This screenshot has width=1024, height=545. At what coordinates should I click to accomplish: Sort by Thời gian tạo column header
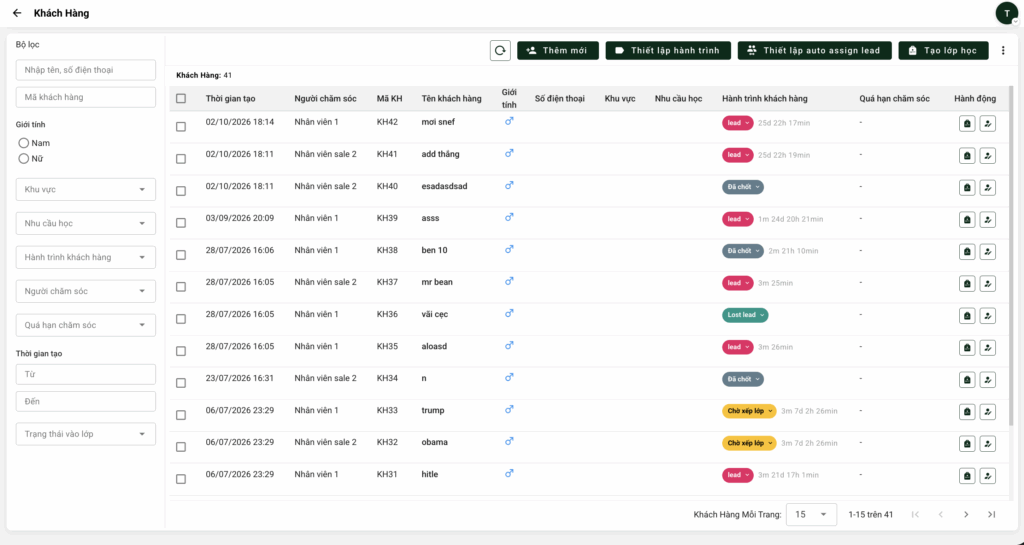tap(231, 99)
